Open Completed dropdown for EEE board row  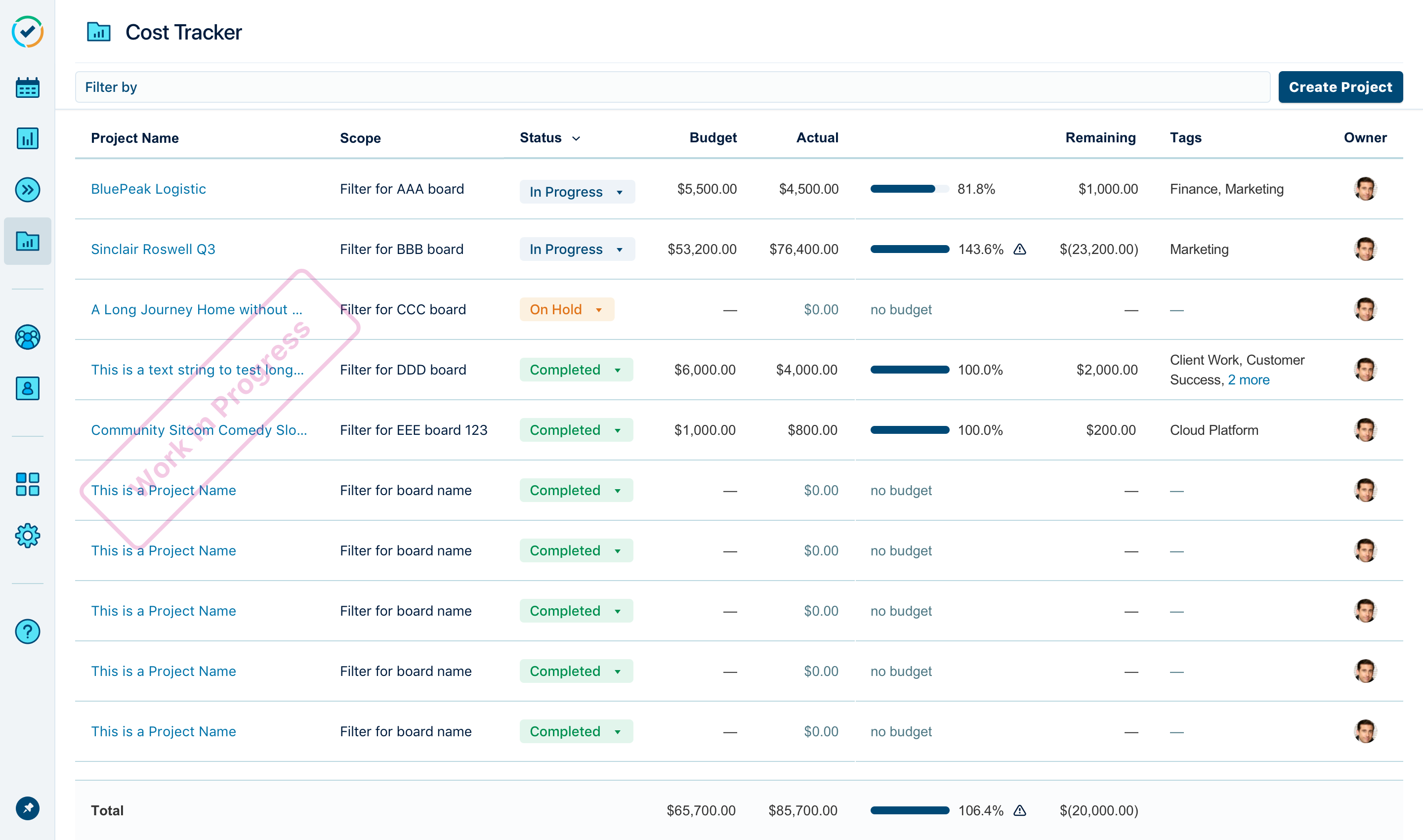[x=576, y=430]
